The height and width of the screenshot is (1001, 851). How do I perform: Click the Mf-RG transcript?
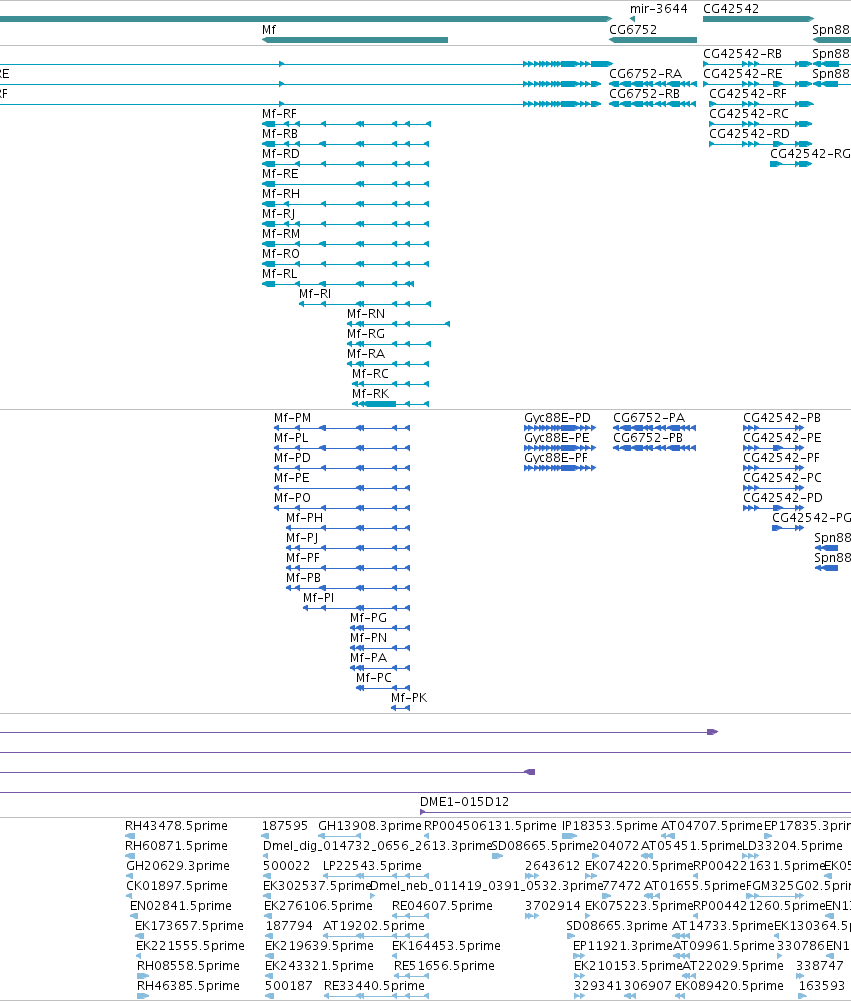389,344
